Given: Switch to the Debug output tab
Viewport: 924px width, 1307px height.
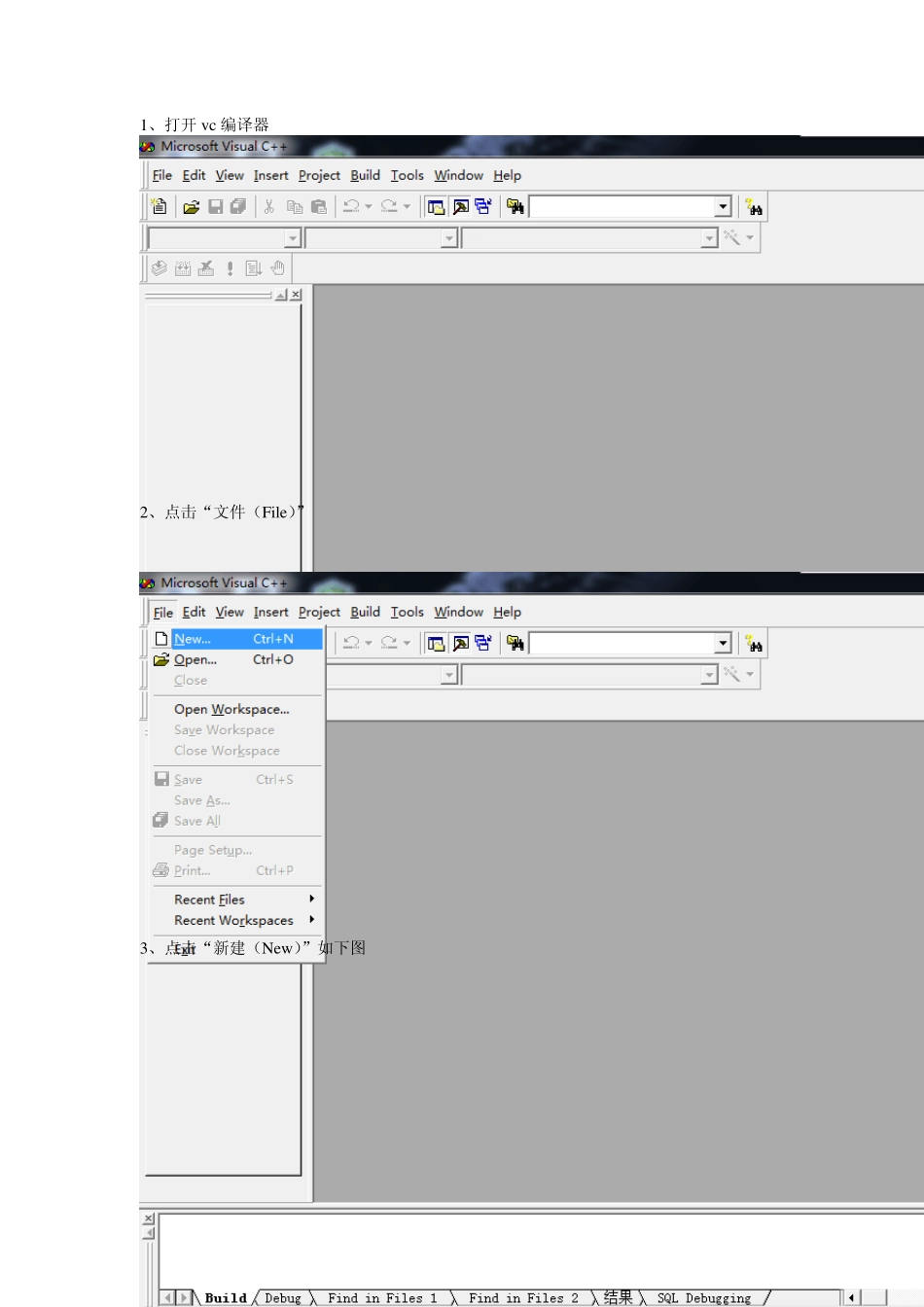Looking at the screenshot, I should coord(283,1298).
